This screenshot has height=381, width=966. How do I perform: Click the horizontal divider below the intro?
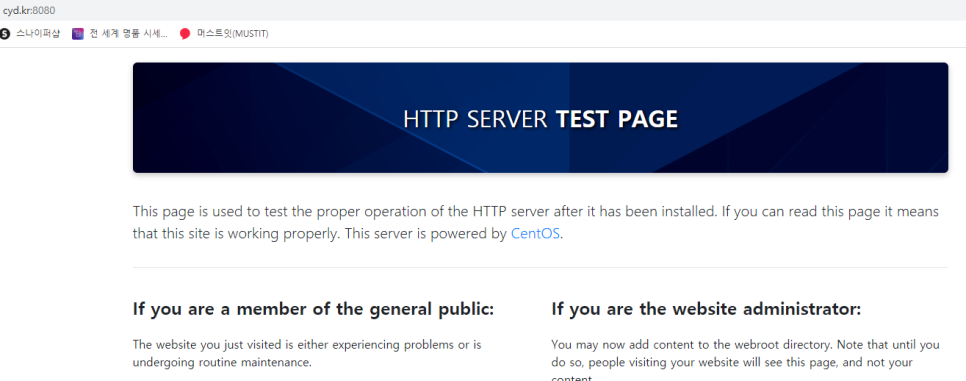click(x=540, y=268)
